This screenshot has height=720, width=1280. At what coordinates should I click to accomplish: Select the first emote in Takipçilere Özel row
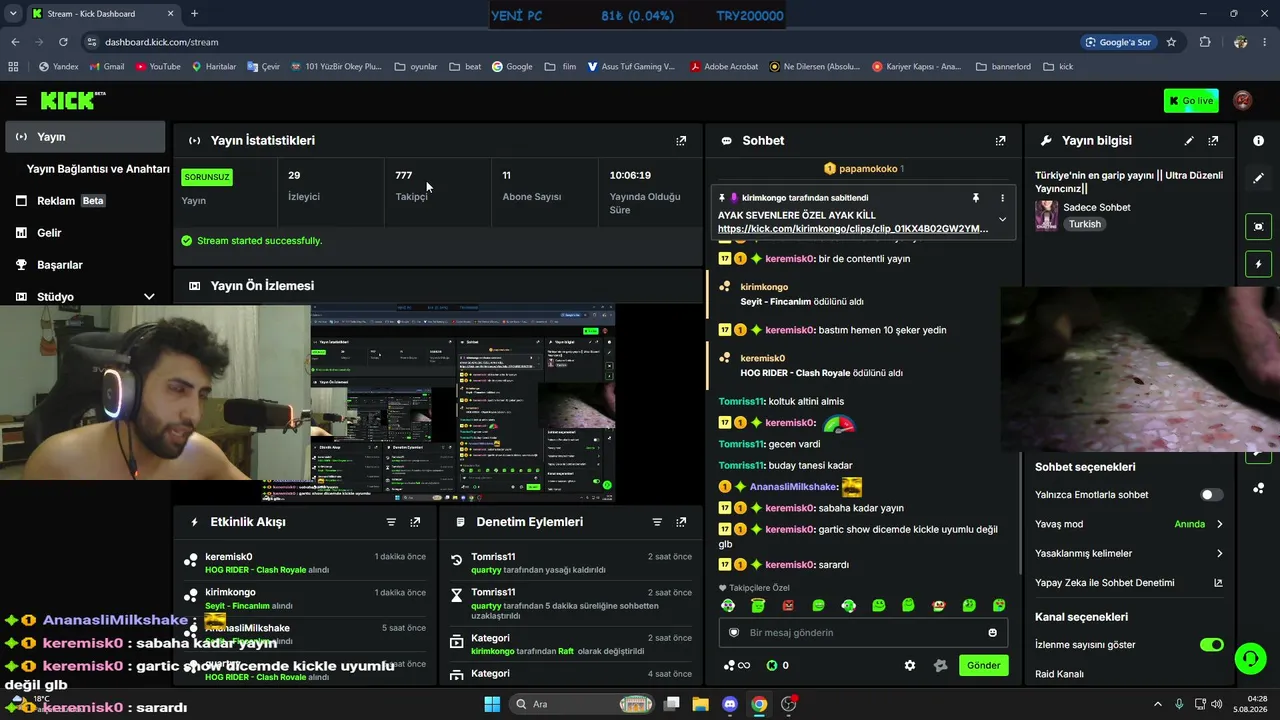click(x=728, y=605)
